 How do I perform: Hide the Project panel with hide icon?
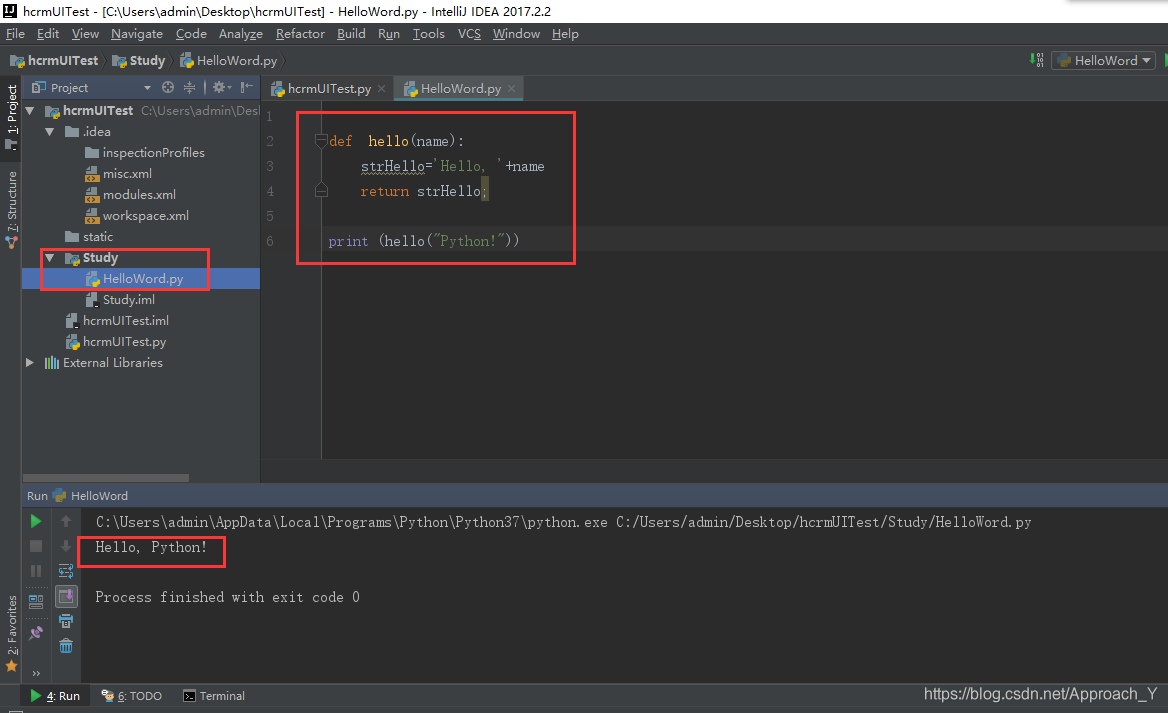click(x=247, y=87)
